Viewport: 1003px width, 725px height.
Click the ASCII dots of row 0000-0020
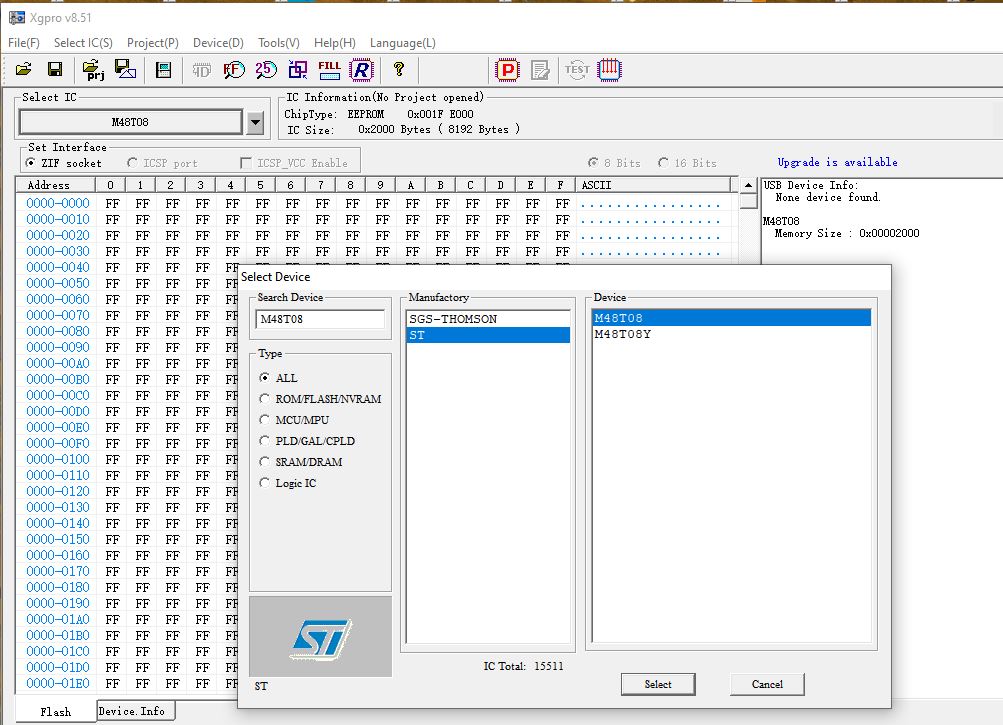click(x=651, y=235)
